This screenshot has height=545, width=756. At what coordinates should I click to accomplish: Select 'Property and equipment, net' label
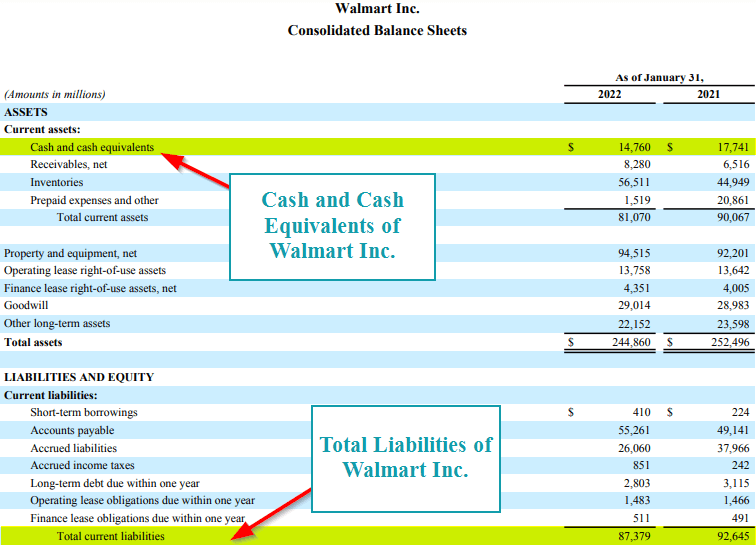(70, 253)
